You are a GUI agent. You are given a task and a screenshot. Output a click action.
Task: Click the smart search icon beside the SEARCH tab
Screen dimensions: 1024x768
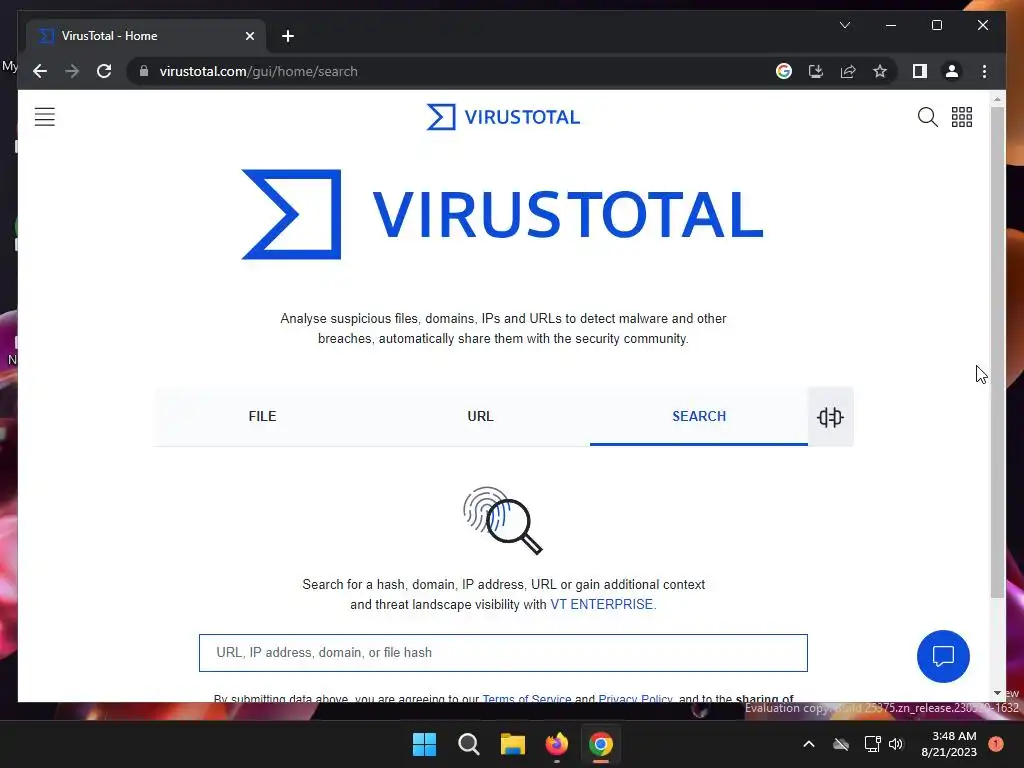[830, 417]
